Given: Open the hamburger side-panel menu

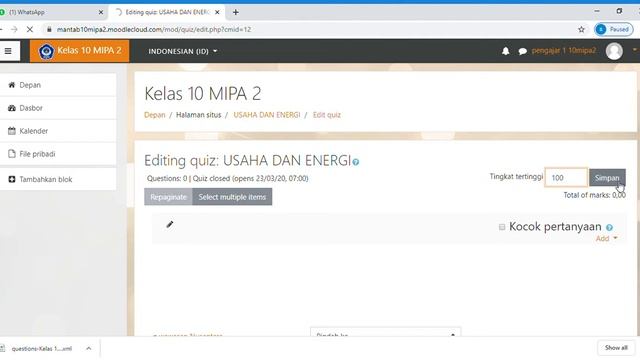Looking at the screenshot, I should pos(8,51).
